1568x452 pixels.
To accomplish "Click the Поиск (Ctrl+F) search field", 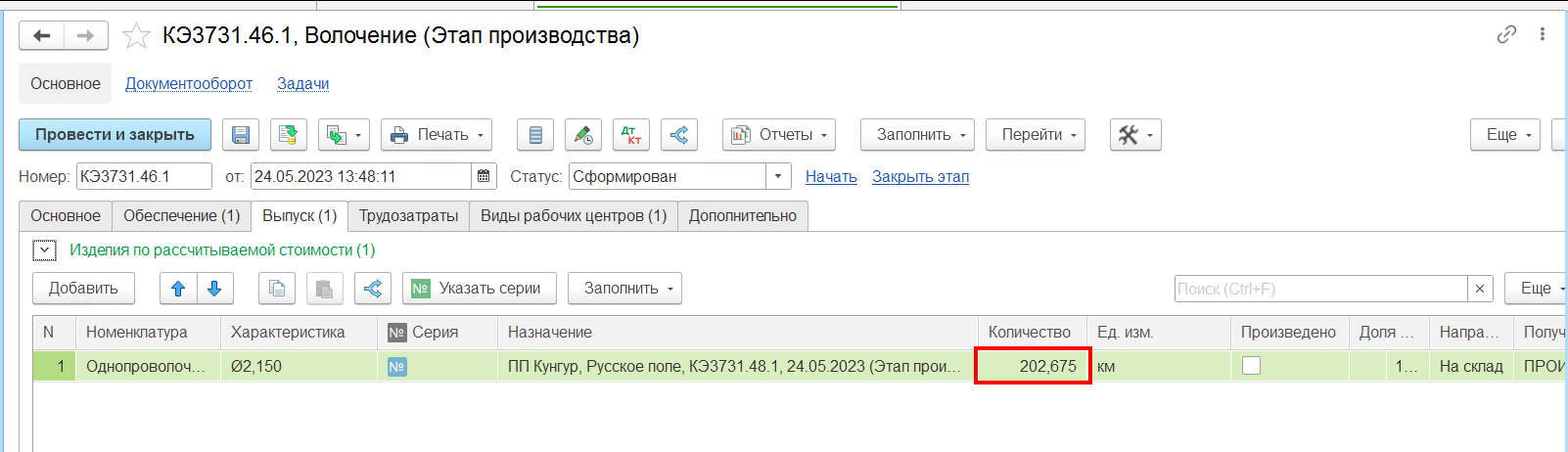I will pos(1321,289).
